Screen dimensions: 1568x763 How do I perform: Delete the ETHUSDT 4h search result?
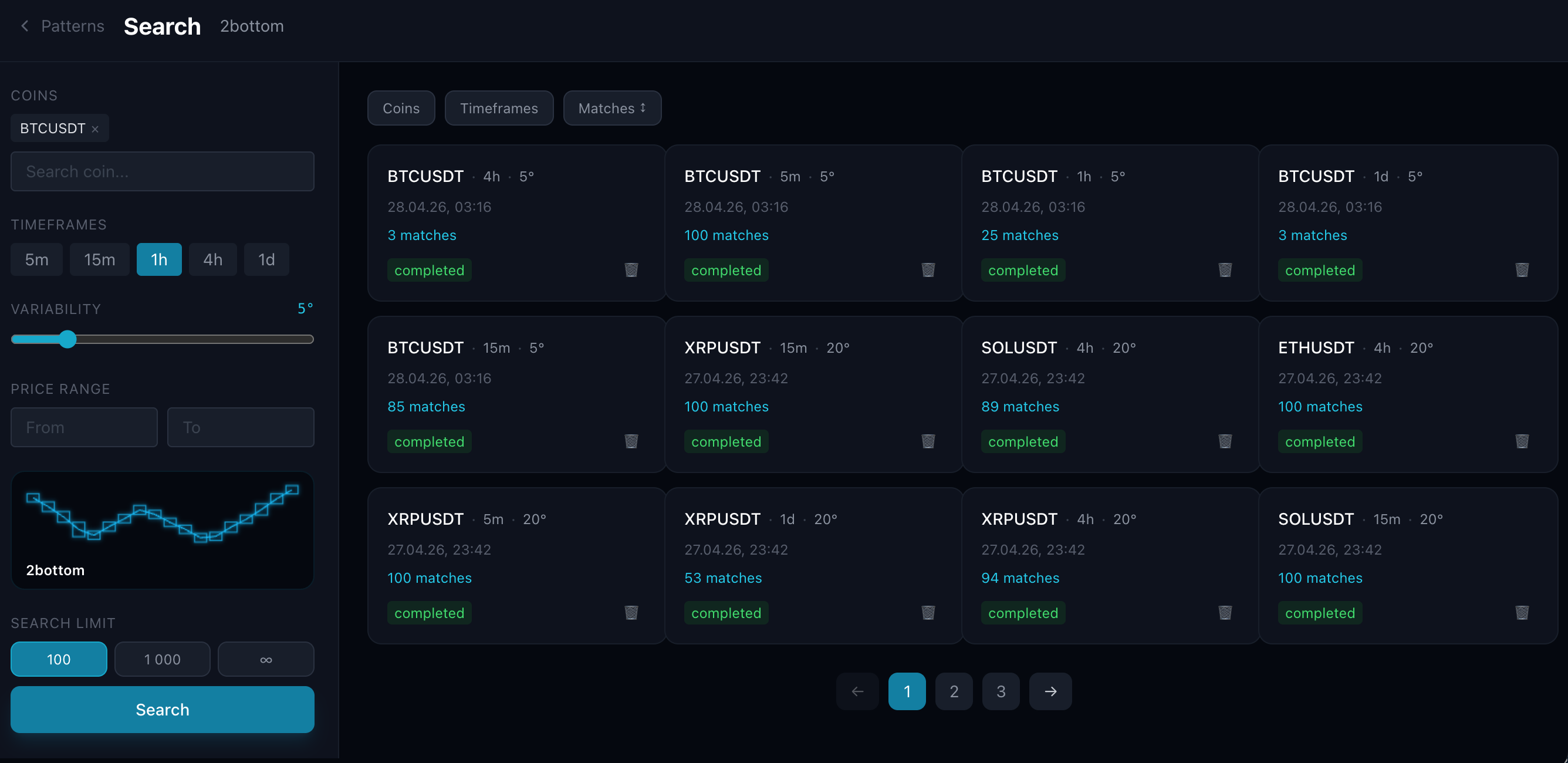[x=1521, y=442]
